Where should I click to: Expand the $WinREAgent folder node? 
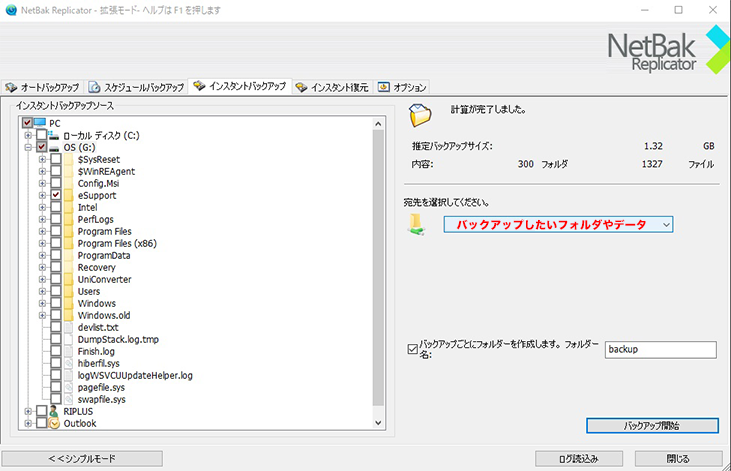(42, 171)
